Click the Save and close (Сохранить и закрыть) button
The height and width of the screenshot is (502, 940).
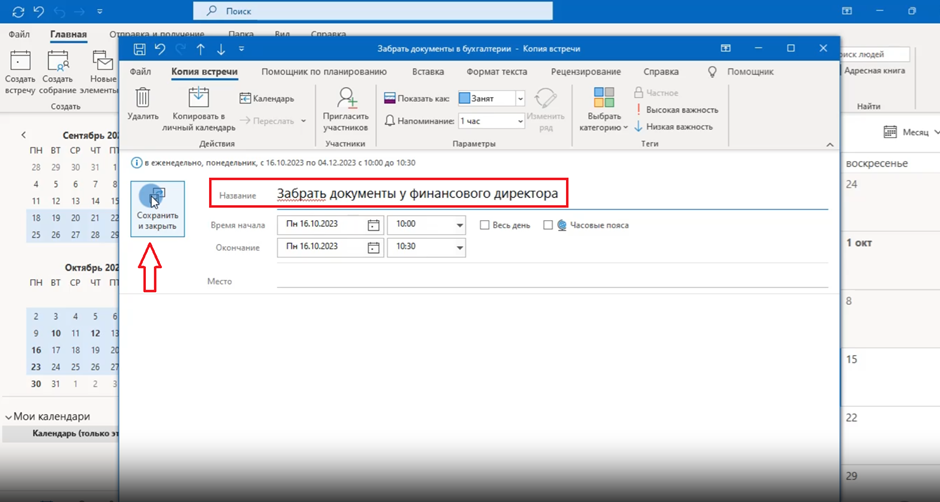(157, 209)
